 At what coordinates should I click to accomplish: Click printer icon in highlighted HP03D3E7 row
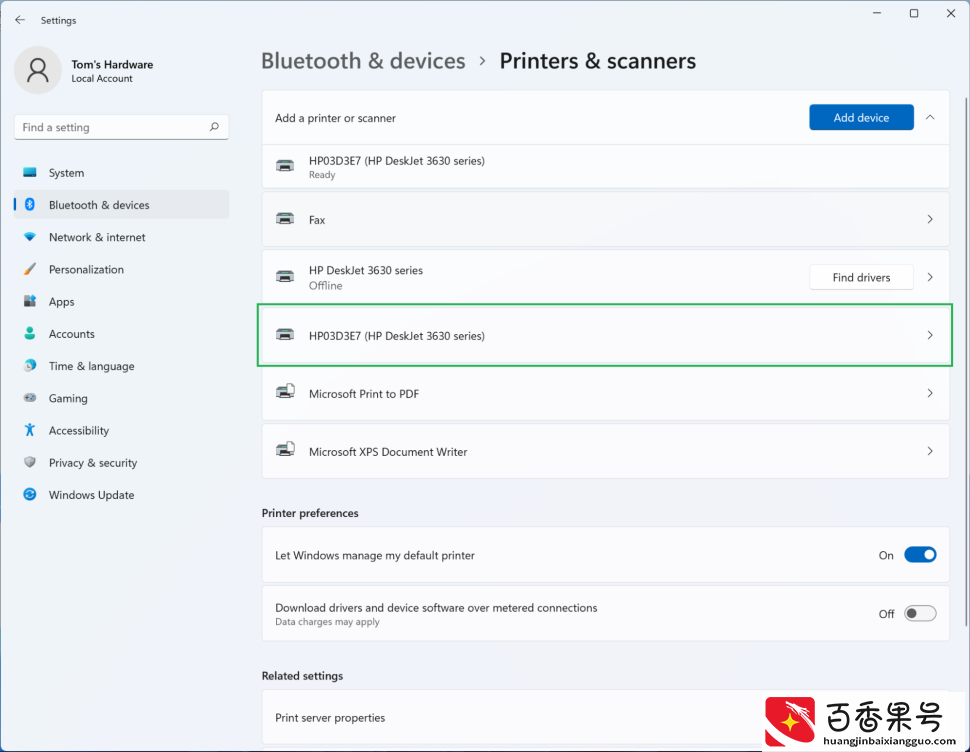[x=285, y=335]
